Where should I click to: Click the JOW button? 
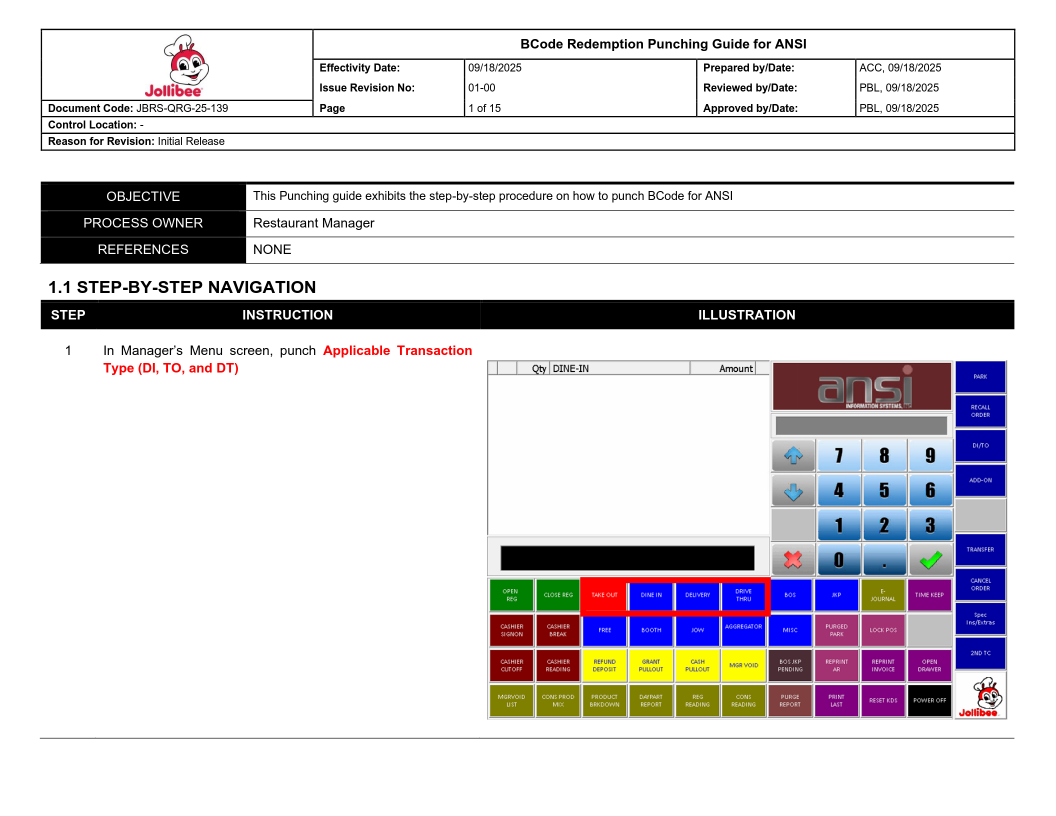pyautogui.click(x=698, y=630)
